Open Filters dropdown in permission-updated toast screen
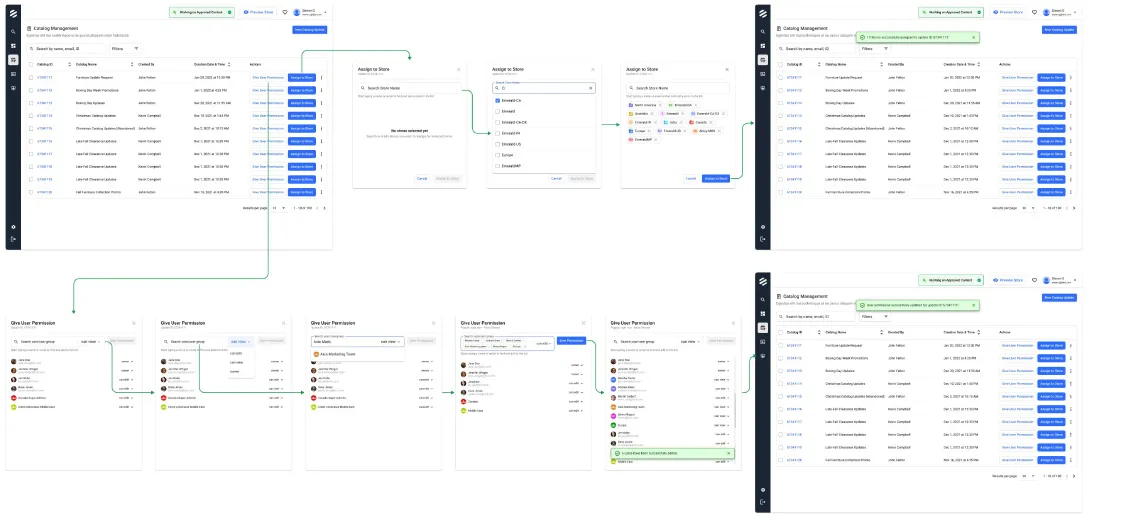This screenshot has height=523, width=1140. 875,316
